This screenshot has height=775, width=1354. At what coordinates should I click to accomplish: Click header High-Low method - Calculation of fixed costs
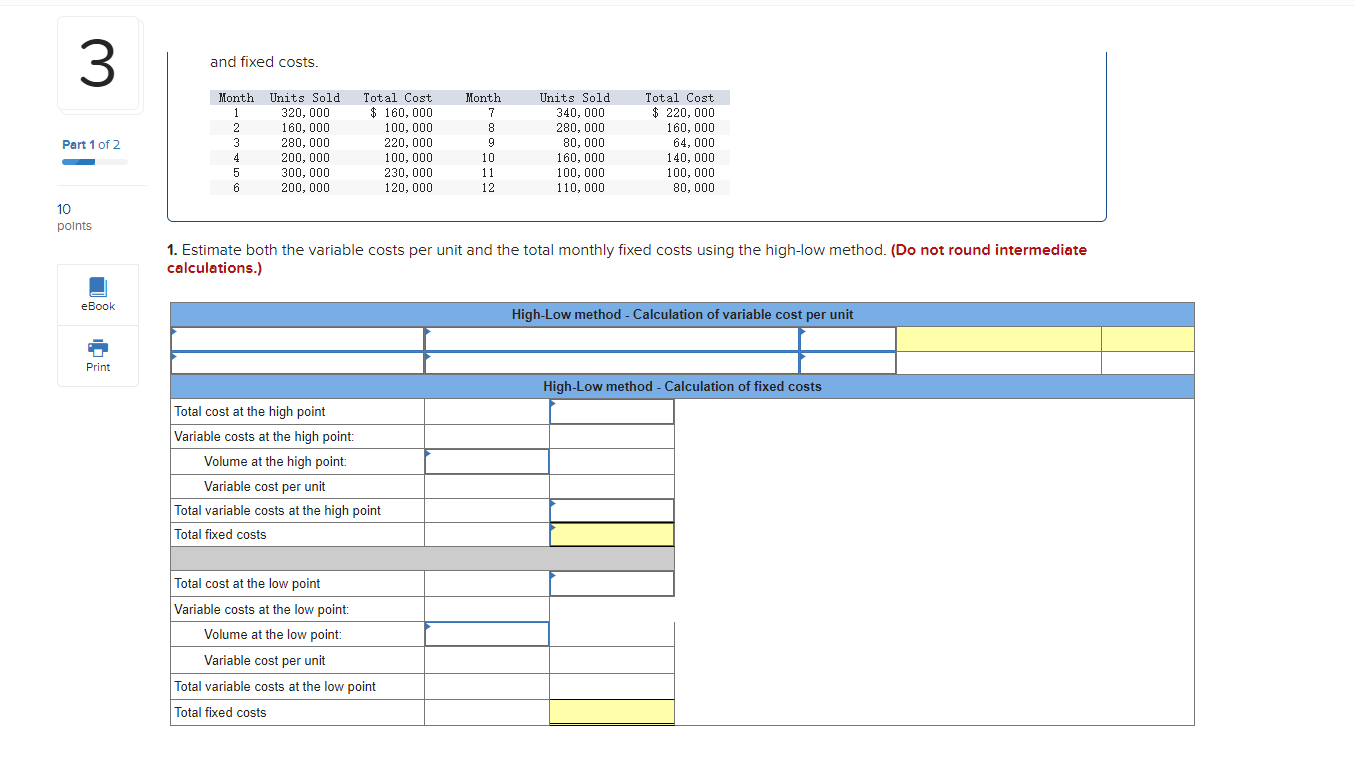pyautogui.click(x=682, y=386)
